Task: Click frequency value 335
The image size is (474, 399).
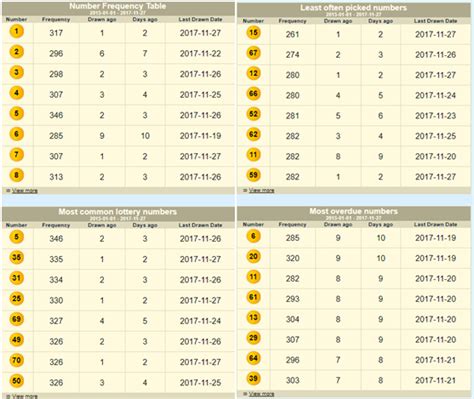Action: pyautogui.click(x=56, y=259)
